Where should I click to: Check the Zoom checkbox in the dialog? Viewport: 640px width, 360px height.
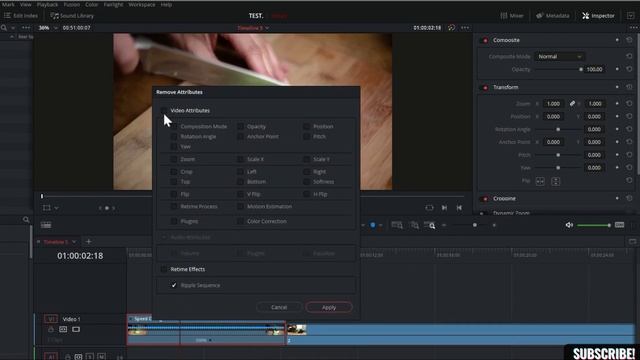[174, 159]
